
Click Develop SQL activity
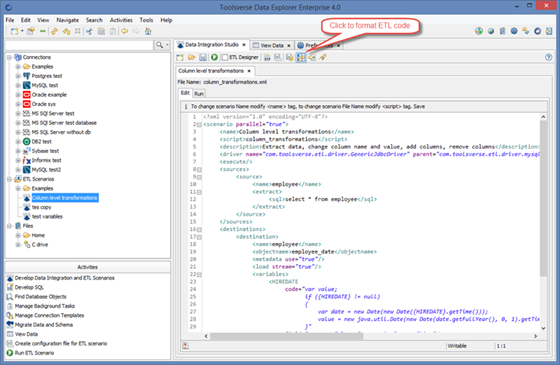[x=29, y=287]
